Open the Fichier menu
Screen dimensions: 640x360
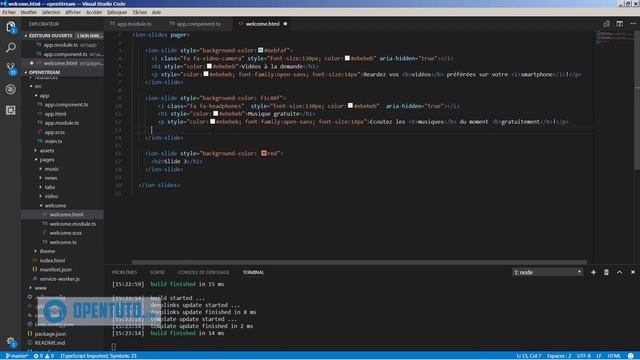pos(9,12)
